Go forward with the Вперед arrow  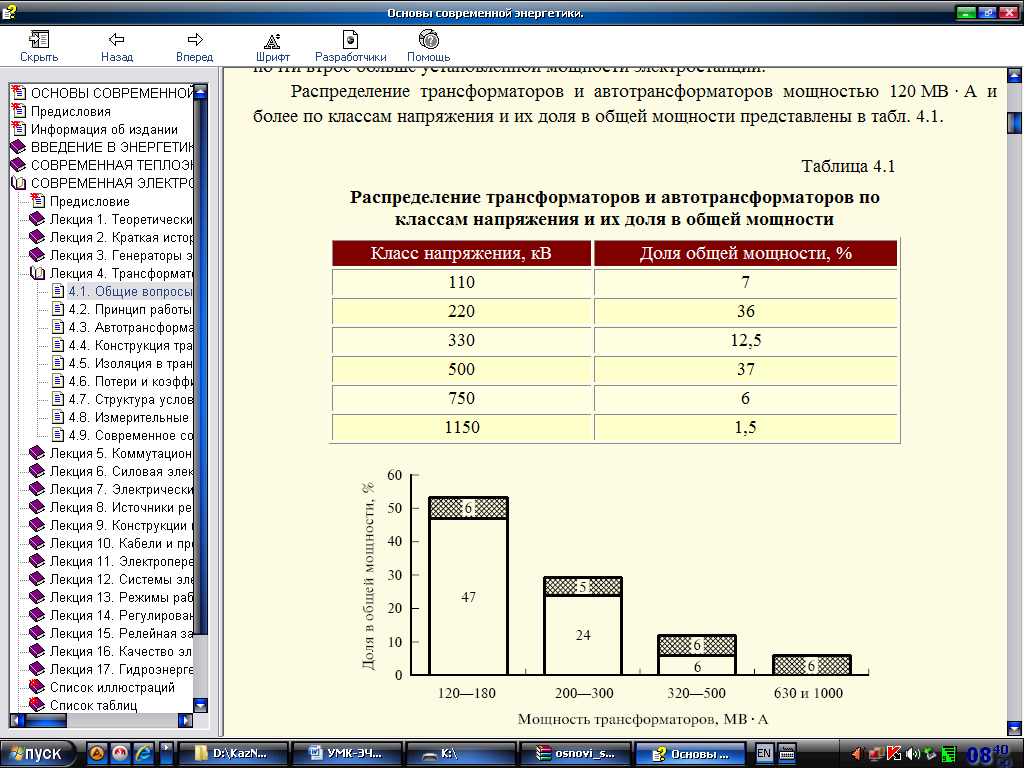coord(195,40)
